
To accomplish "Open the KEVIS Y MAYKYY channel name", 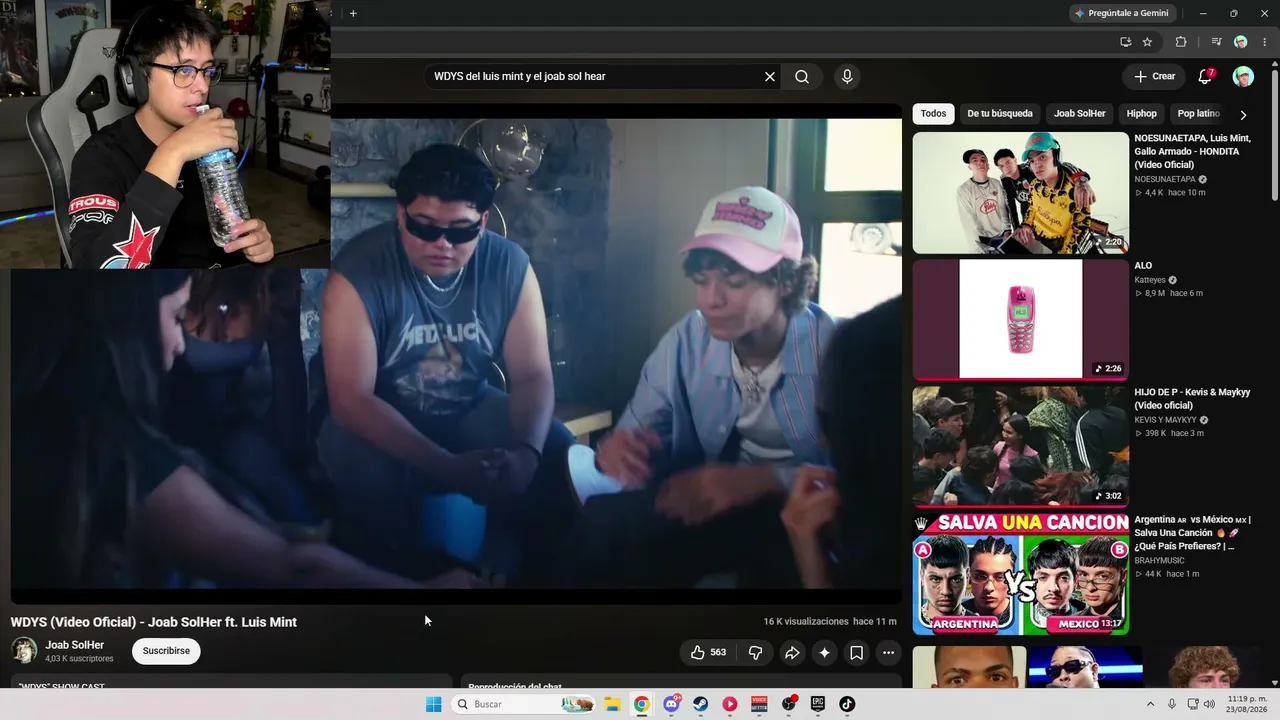I will [x=1165, y=421].
